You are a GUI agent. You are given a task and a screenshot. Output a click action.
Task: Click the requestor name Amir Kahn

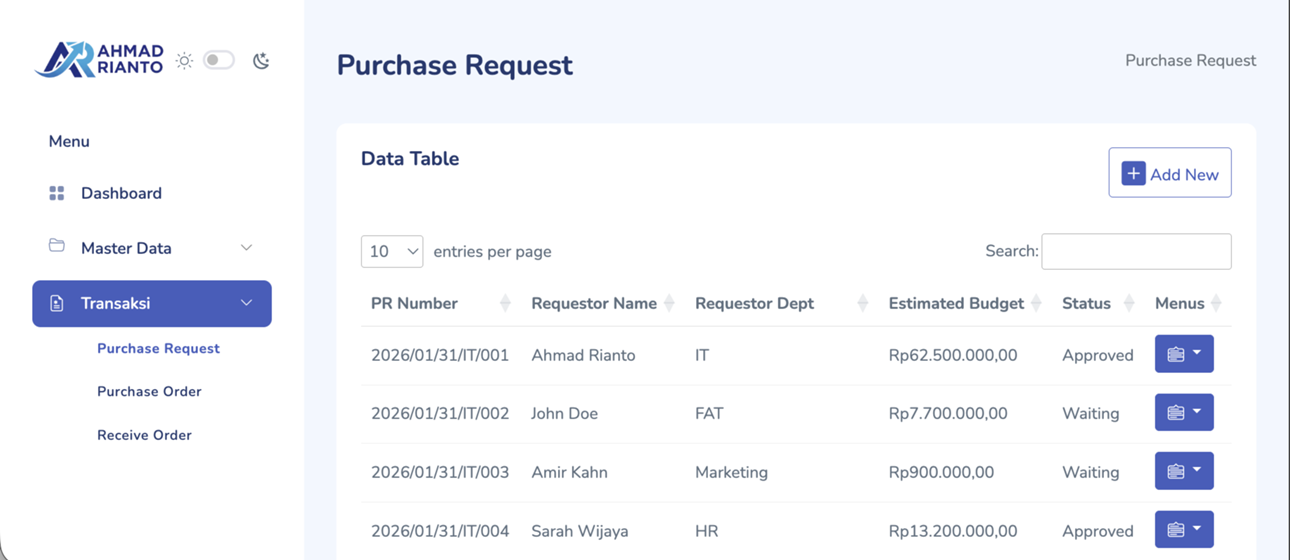(569, 472)
